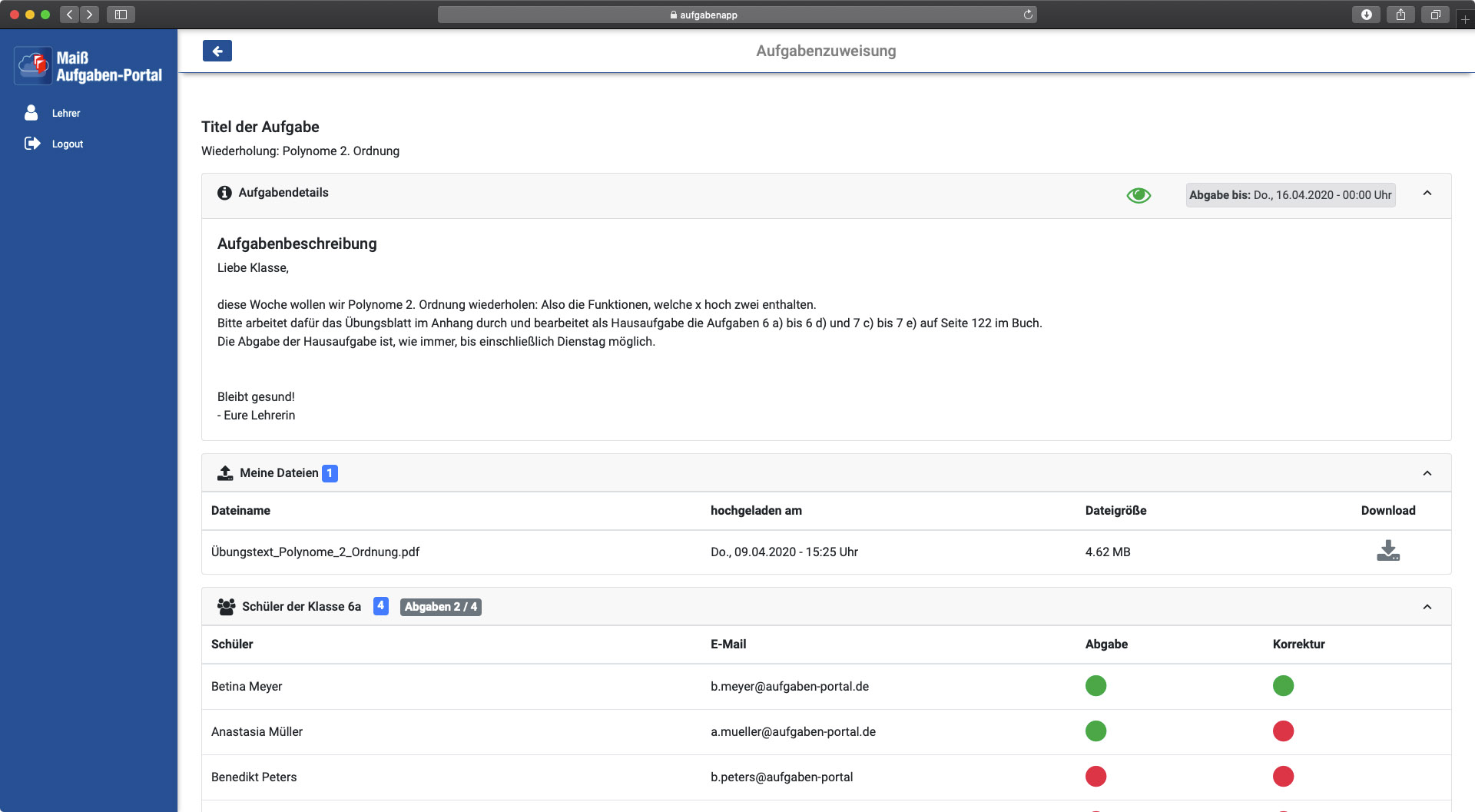Go forward using the browser forward arrow
The width and height of the screenshot is (1475, 812).
(90, 15)
